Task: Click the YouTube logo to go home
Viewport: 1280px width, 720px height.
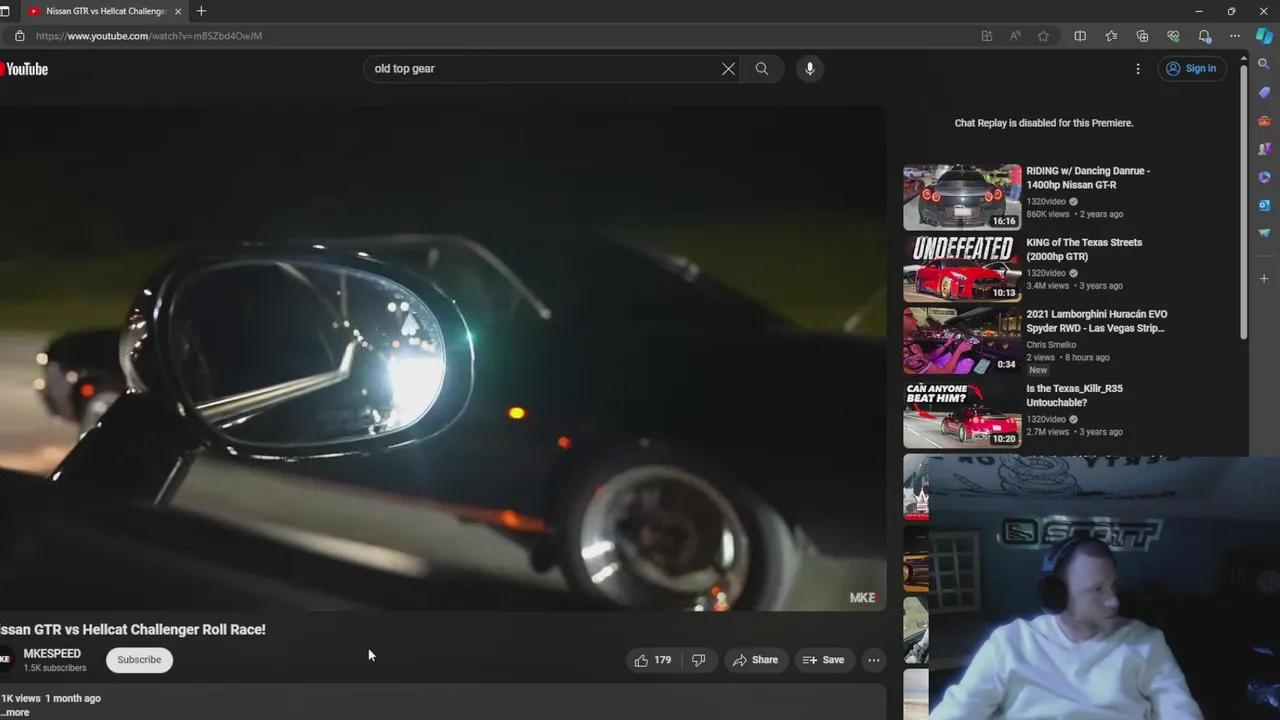Action: (24, 68)
